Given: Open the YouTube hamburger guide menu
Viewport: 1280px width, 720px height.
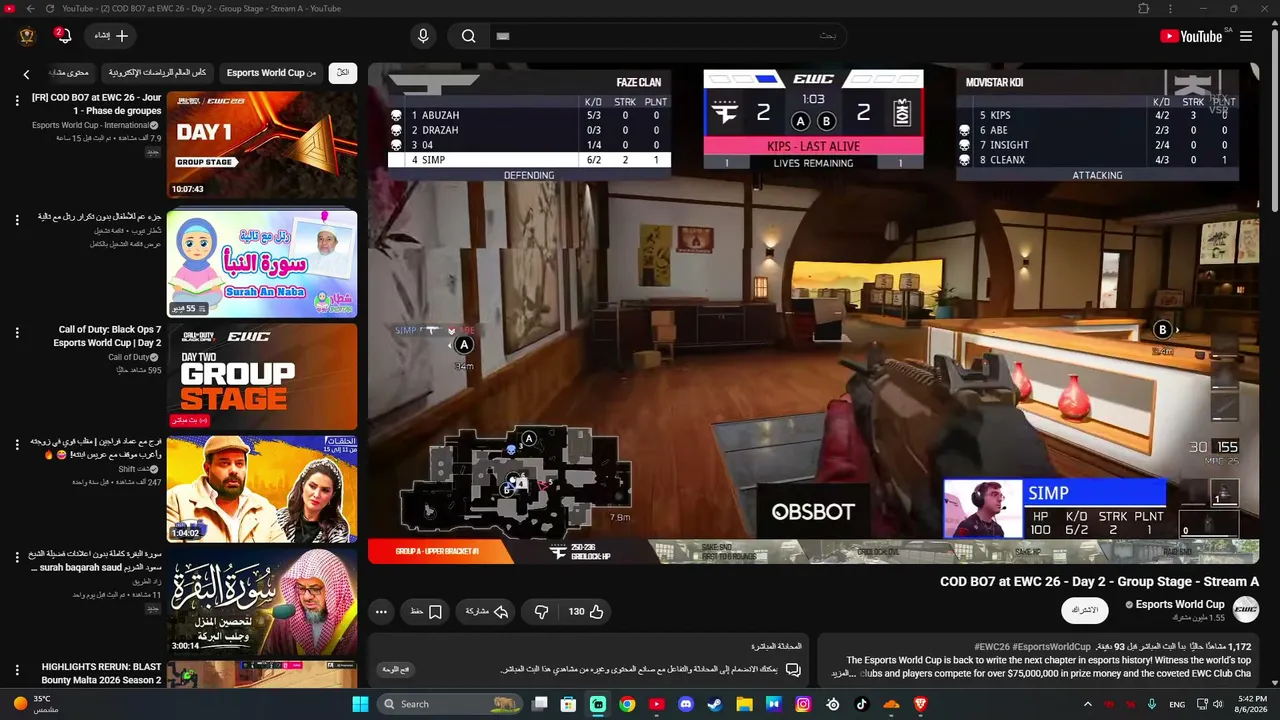Looking at the screenshot, I should pos(1246,36).
